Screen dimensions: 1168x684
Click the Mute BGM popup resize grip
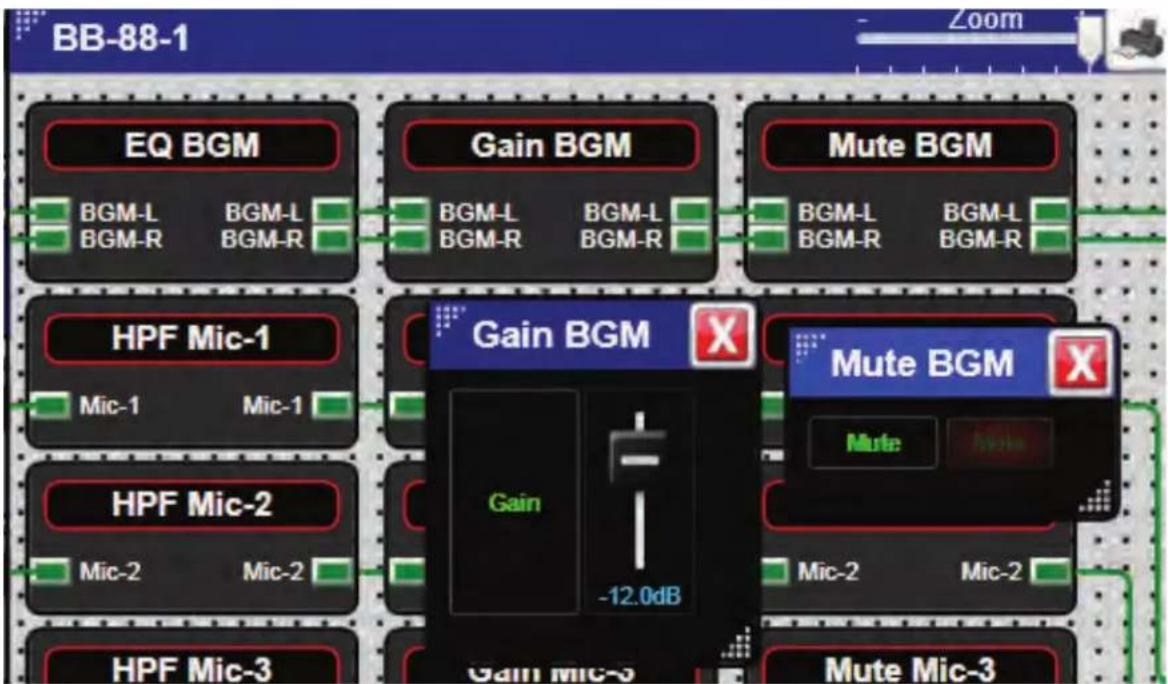[1095, 497]
